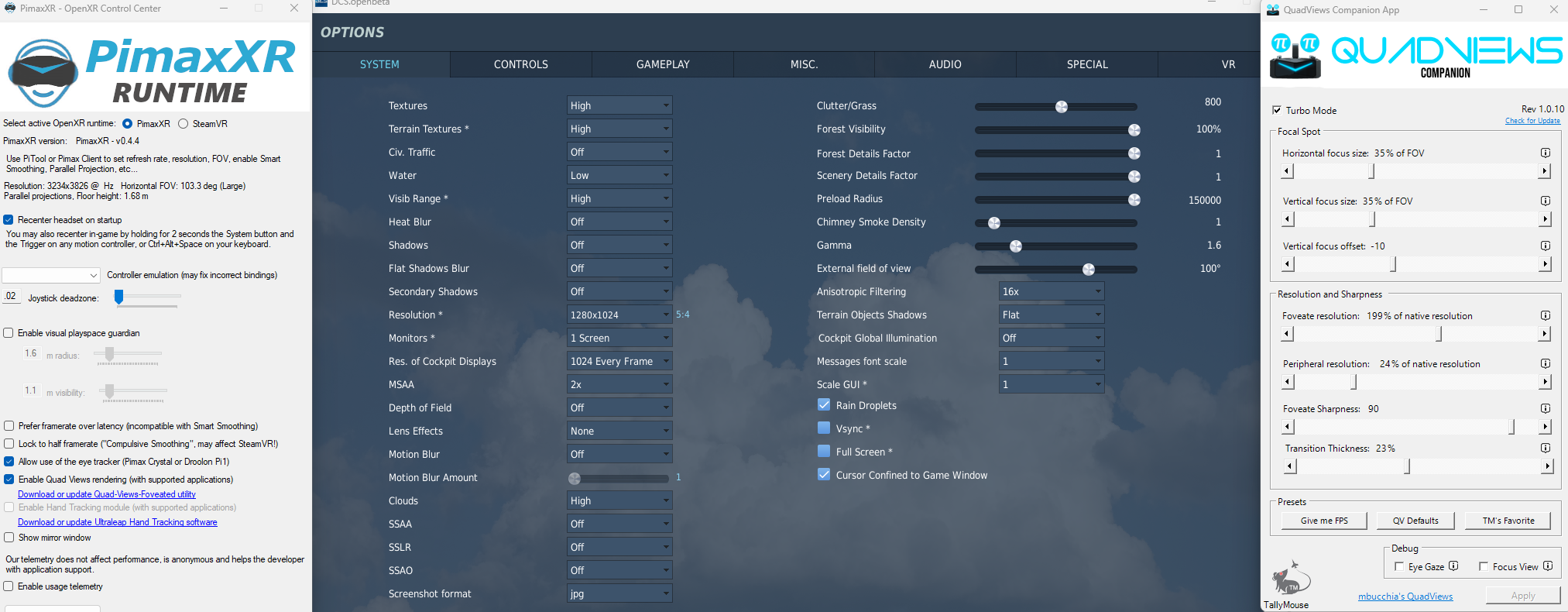This screenshot has height=612, width=1568.
Task: Click the Joystick deadzone slider
Action: click(x=147, y=297)
